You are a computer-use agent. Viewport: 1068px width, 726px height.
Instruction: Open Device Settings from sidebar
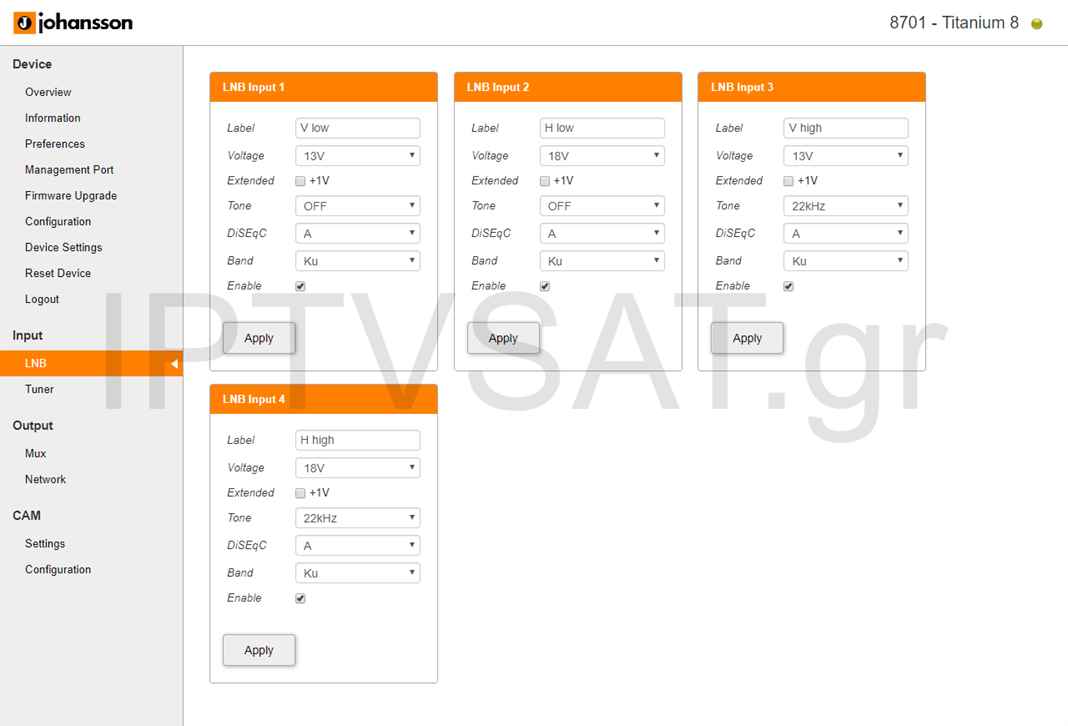[x=64, y=247]
